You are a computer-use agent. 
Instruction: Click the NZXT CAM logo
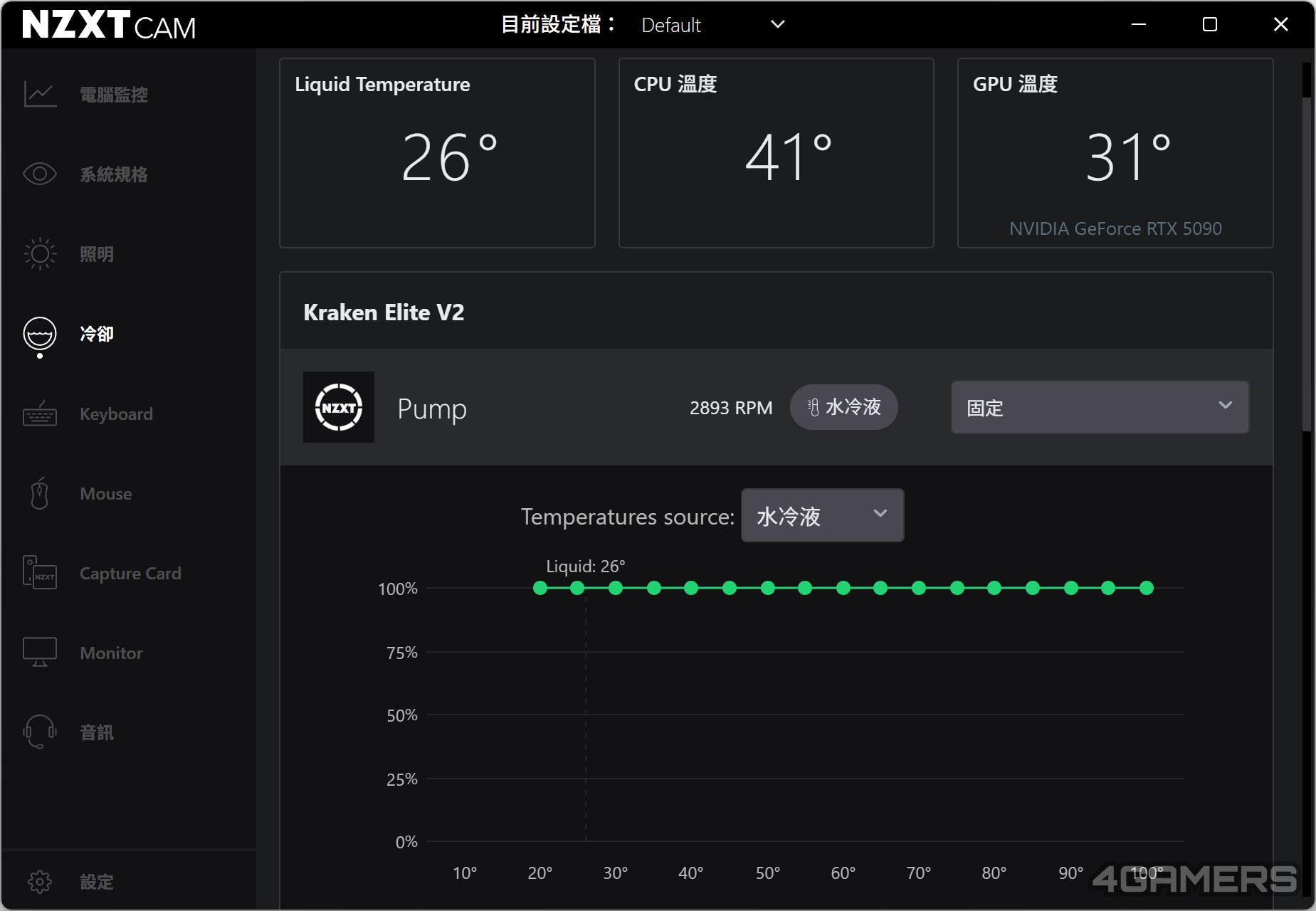109,25
